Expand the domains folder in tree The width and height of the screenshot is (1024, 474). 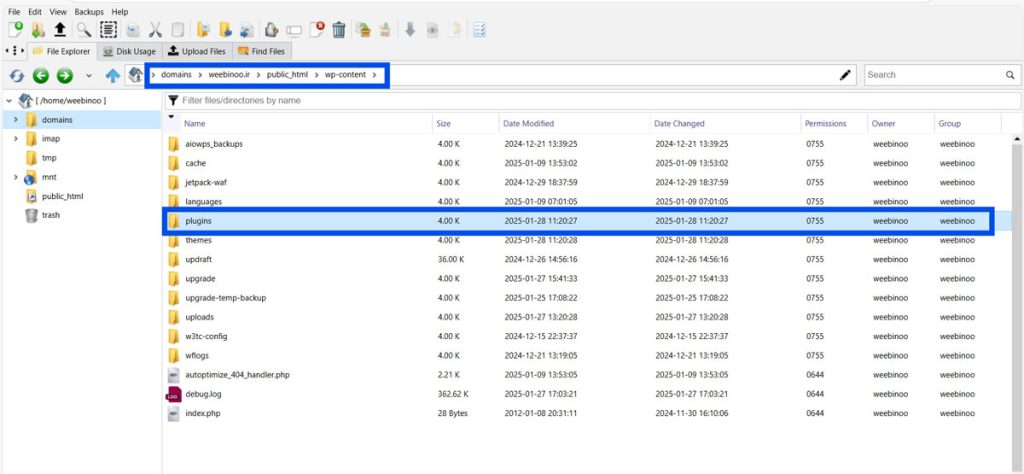tap(15, 120)
